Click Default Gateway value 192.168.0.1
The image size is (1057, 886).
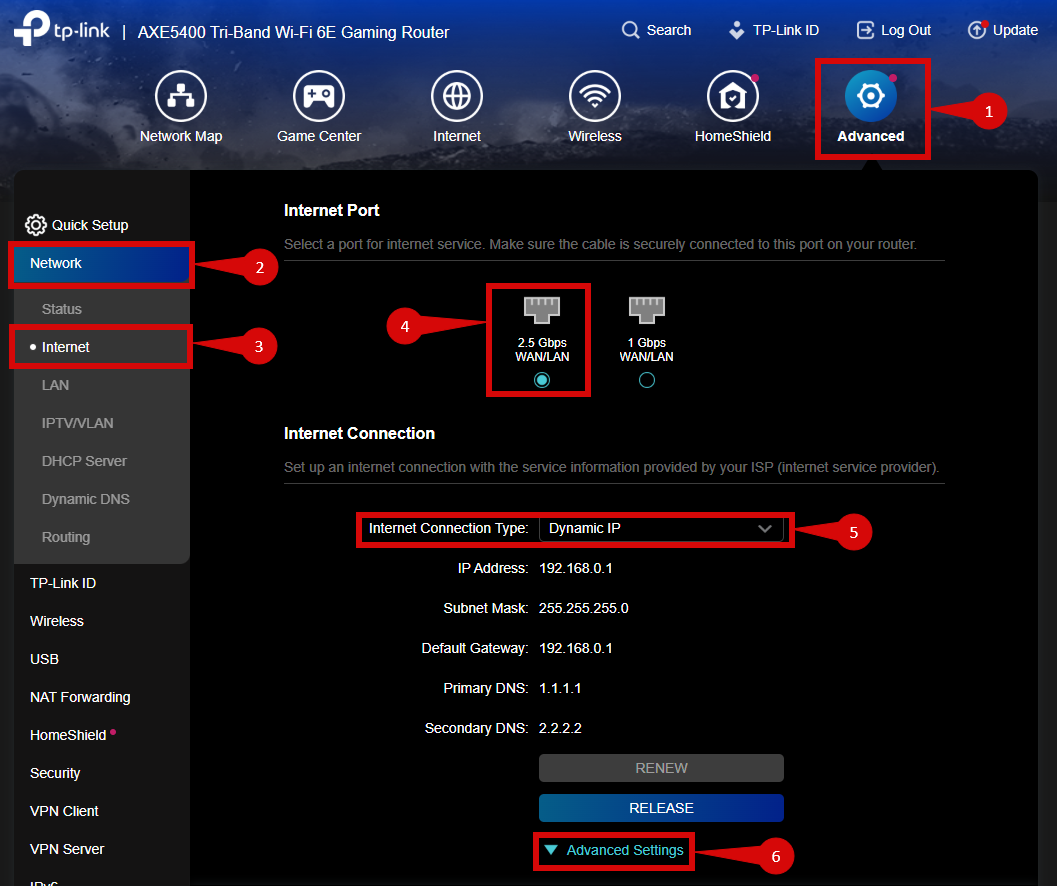[576, 648]
